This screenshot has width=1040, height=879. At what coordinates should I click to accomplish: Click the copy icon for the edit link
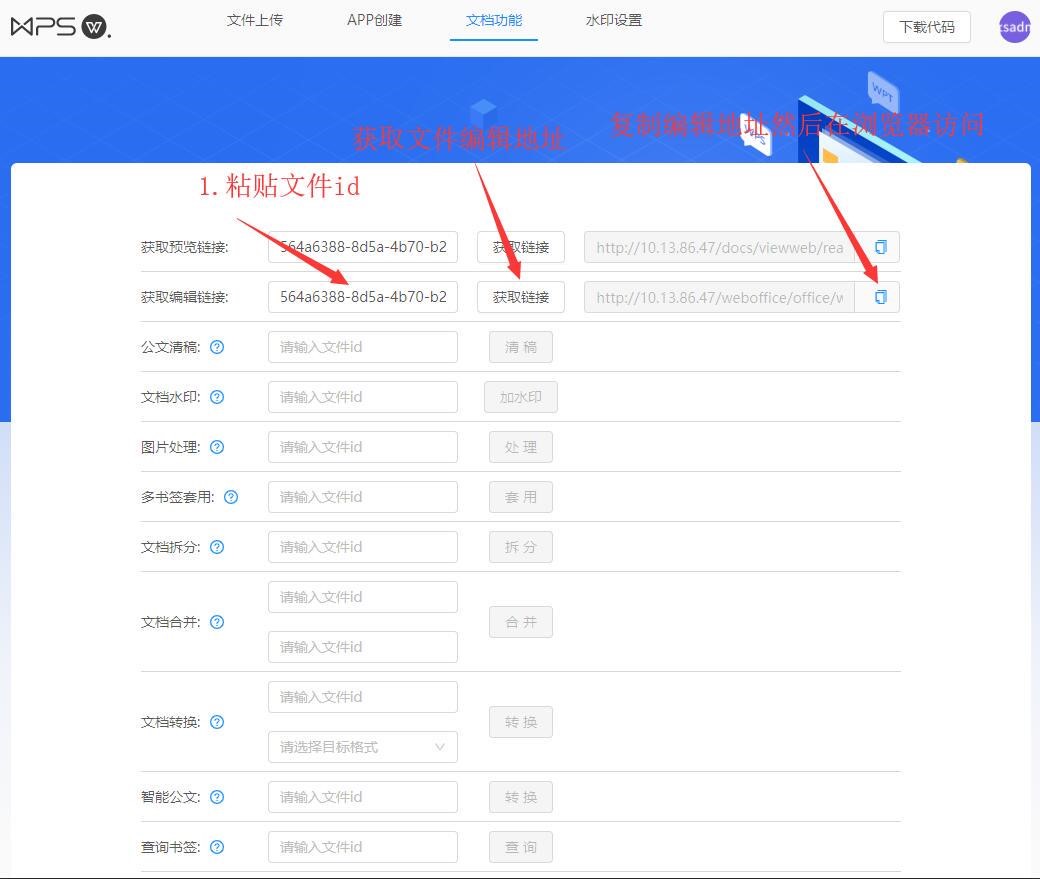(880, 297)
